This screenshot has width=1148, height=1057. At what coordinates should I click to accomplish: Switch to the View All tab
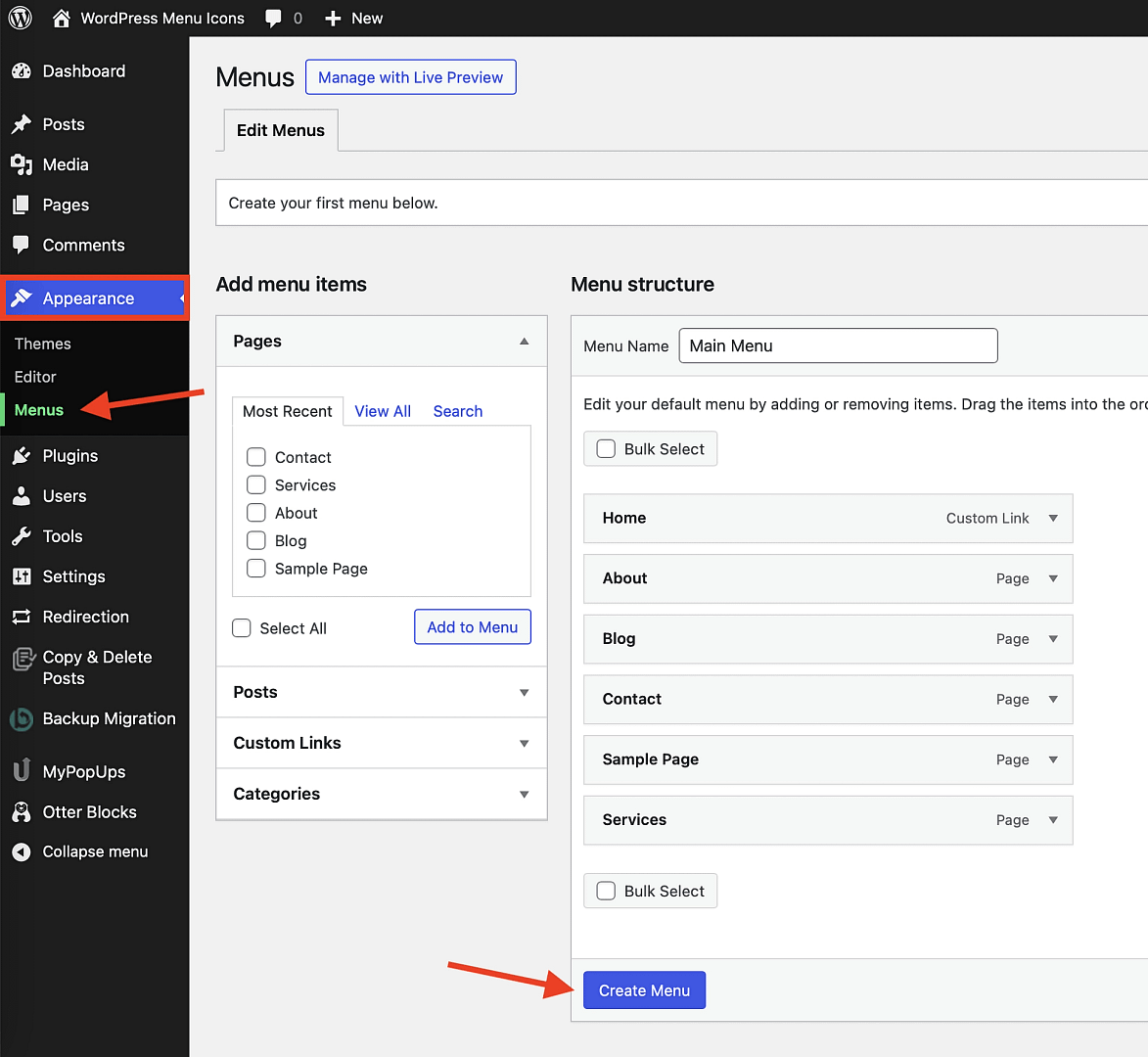(x=383, y=411)
